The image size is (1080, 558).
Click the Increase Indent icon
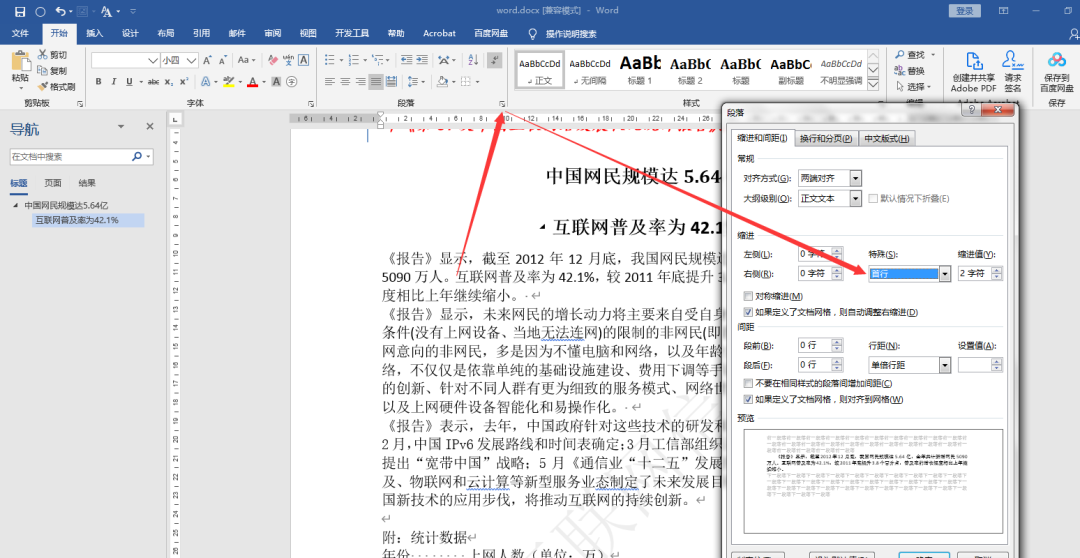point(422,60)
